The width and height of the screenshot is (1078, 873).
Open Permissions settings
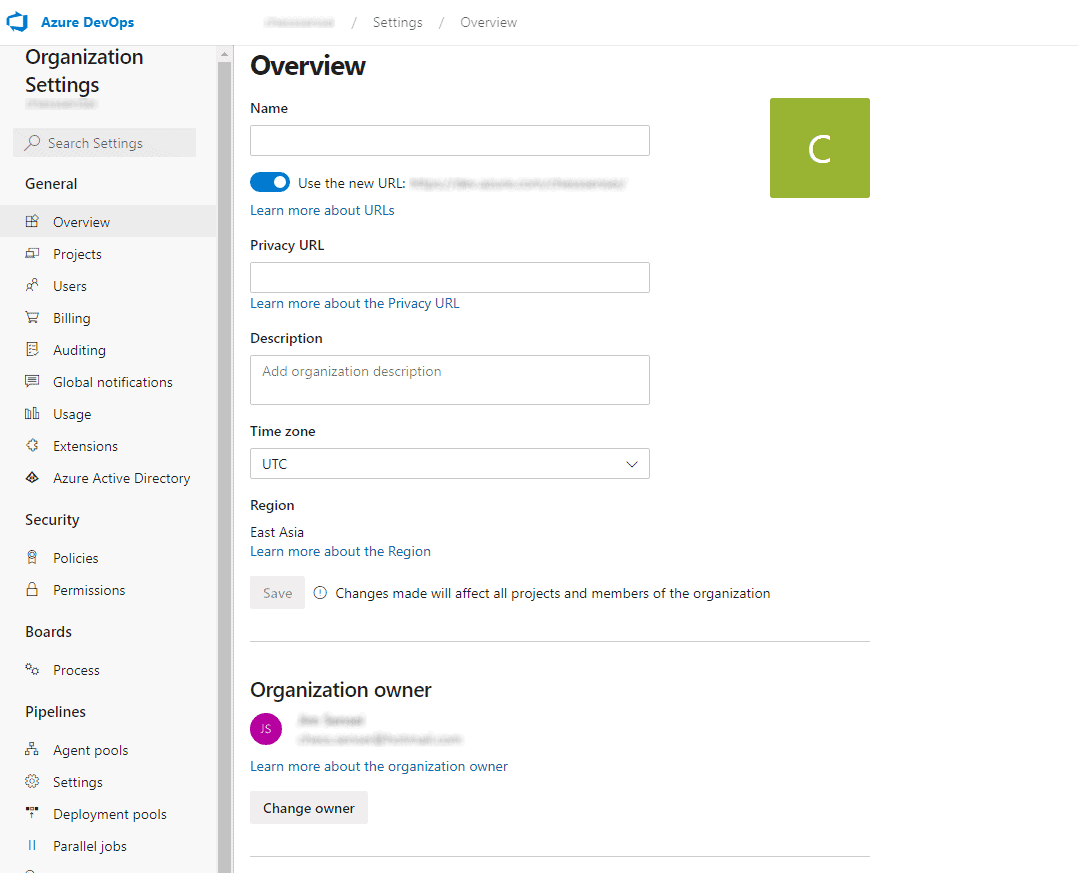tap(89, 589)
